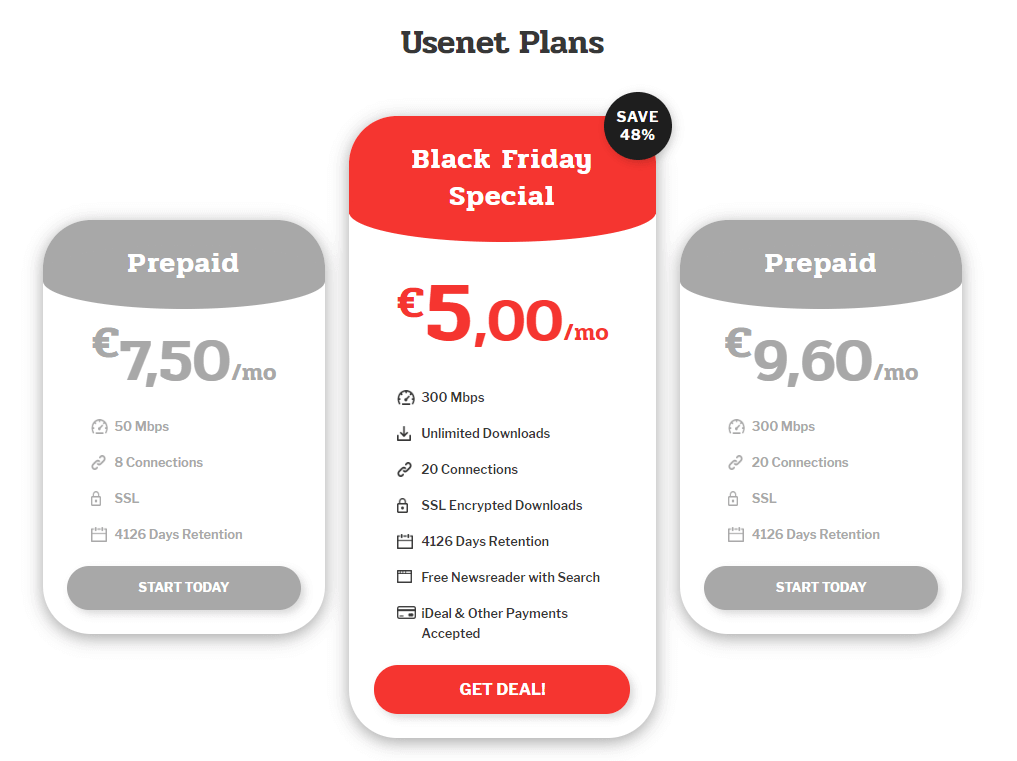Click the speed gauge icon beside 50 Mbps
The width and height of the screenshot is (1017, 761).
[x=100, y=426]
